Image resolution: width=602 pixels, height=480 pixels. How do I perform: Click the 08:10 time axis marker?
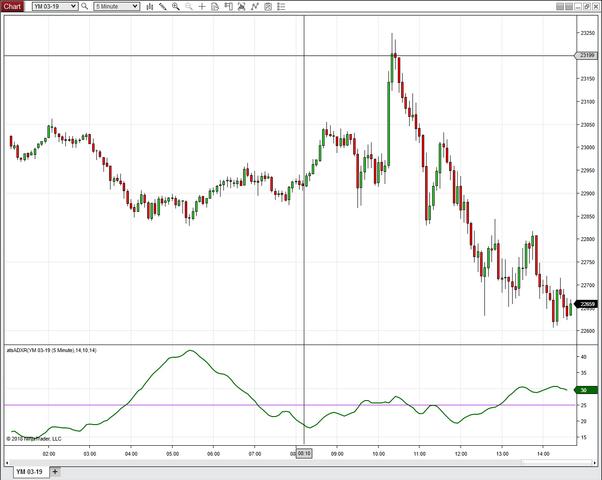(x=303, y=453)
